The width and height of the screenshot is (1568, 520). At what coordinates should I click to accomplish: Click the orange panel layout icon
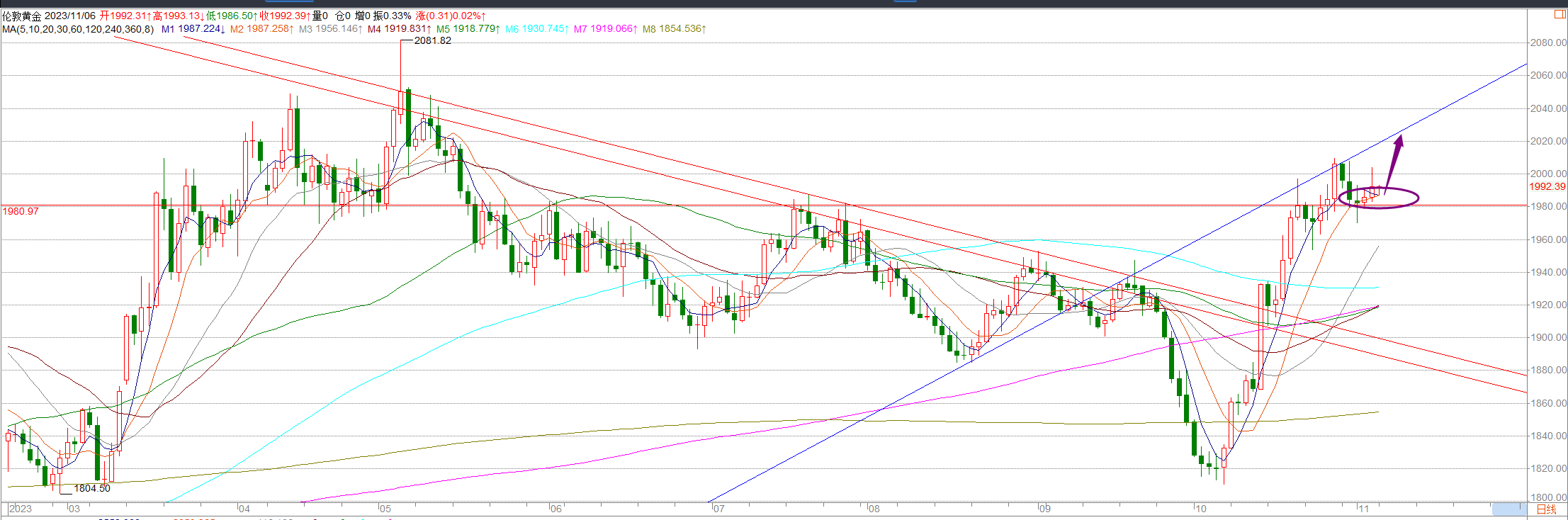coord(1559,14)
